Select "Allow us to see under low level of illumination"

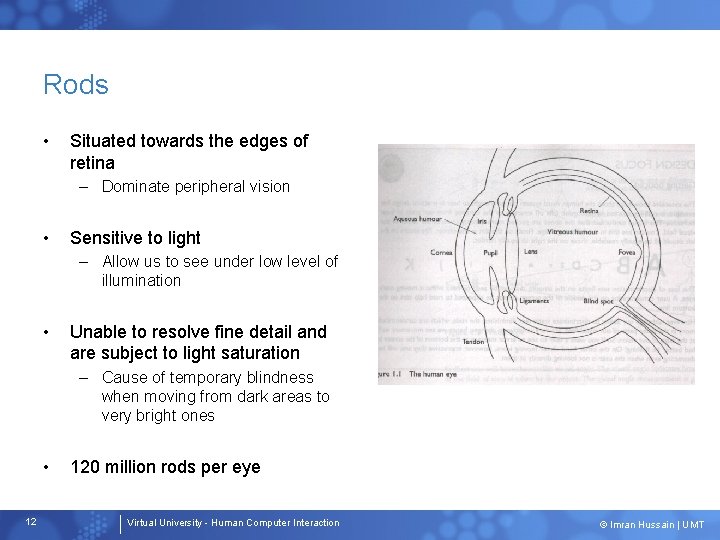pos(220,270)
